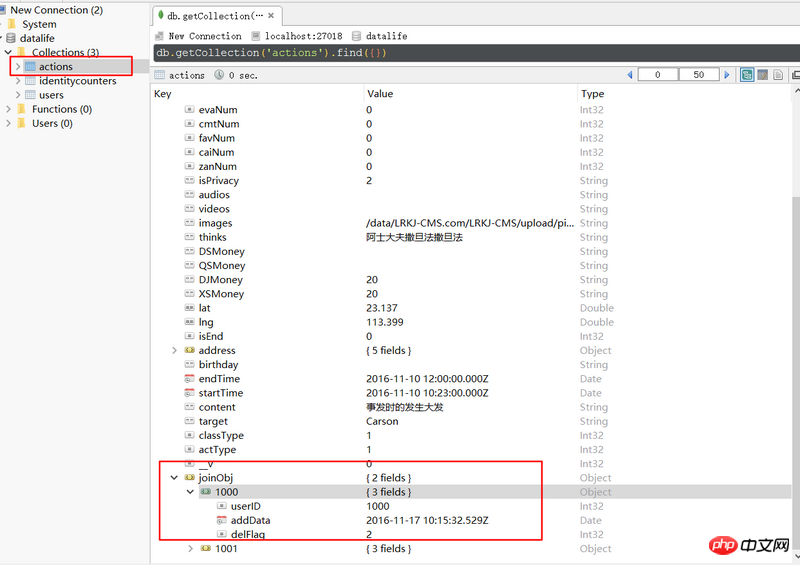Switch to tree view mode icon
Viewport: 800px width, 565px height.
[747, 75]
